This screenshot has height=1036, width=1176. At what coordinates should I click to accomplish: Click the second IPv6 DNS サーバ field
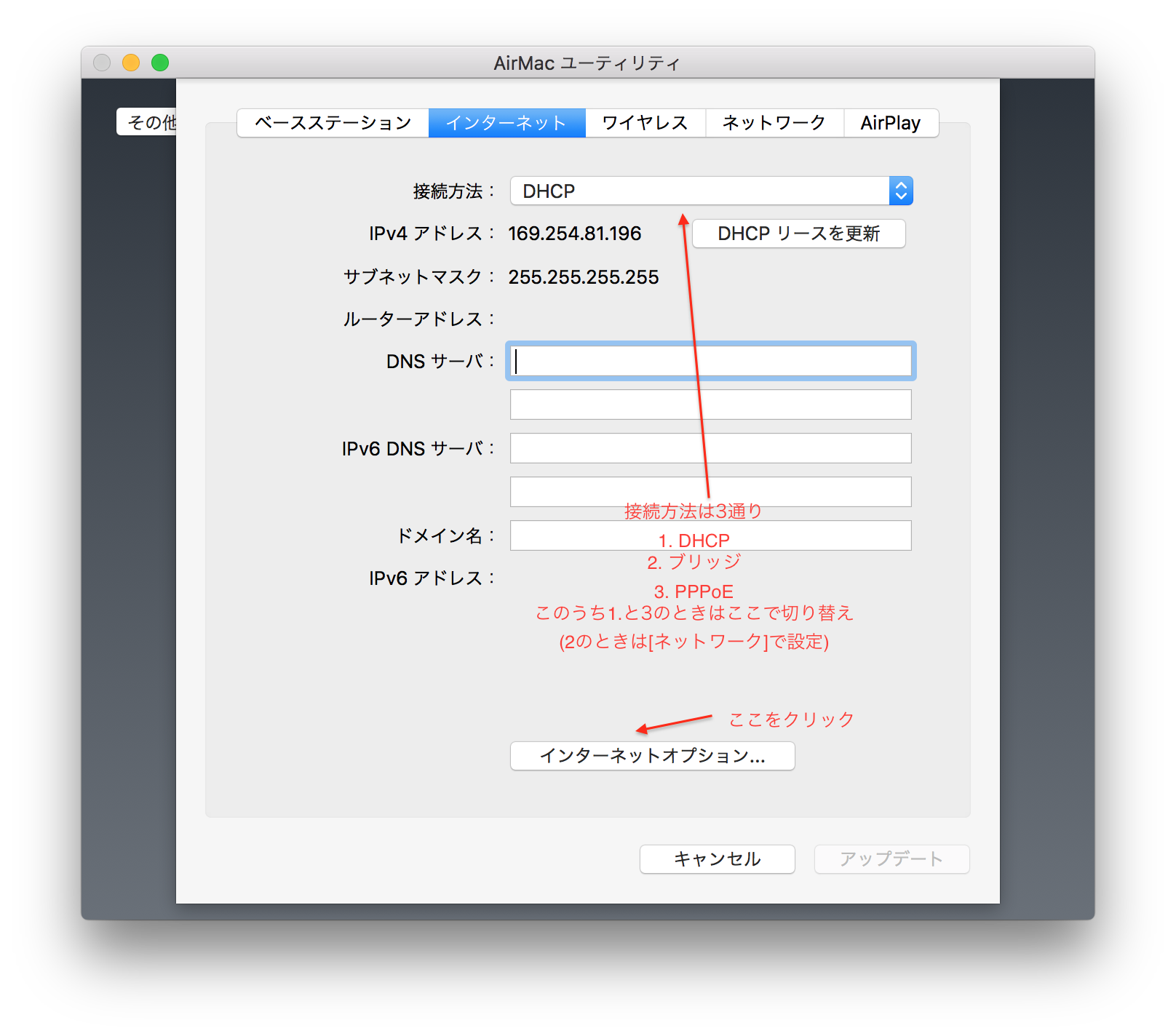pyautogui.click(x=711, y=492)
